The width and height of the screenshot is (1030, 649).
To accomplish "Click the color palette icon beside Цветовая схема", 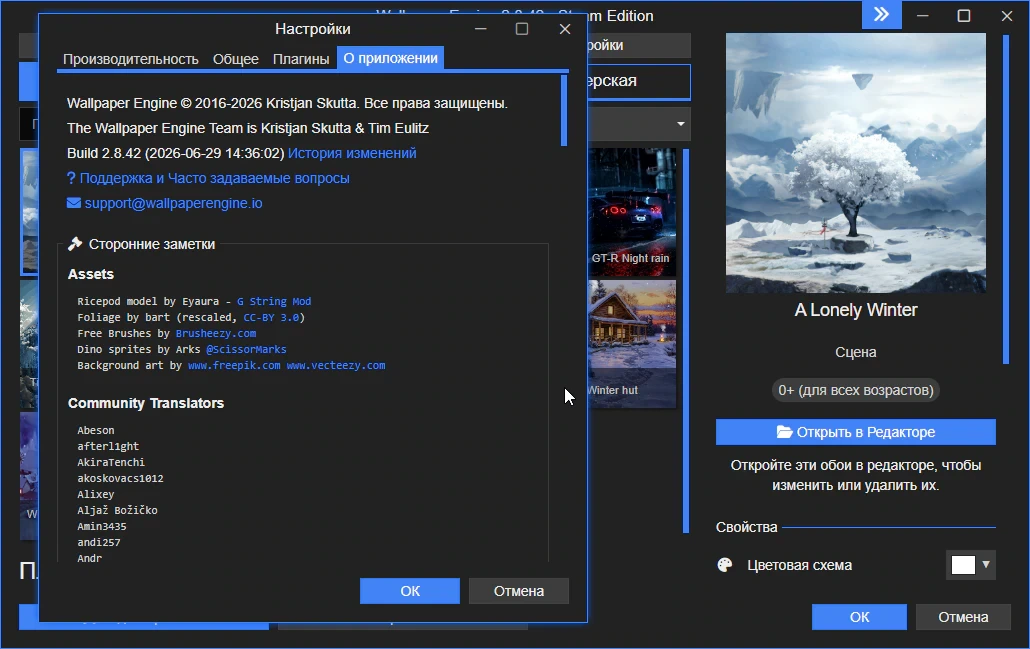I will 725,565.
